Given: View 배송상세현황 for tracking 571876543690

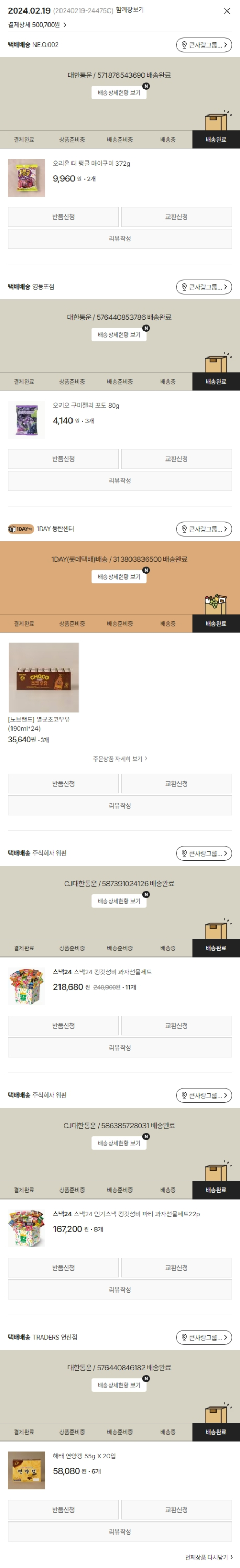Looking at the screenshot, I should [119, 93].
